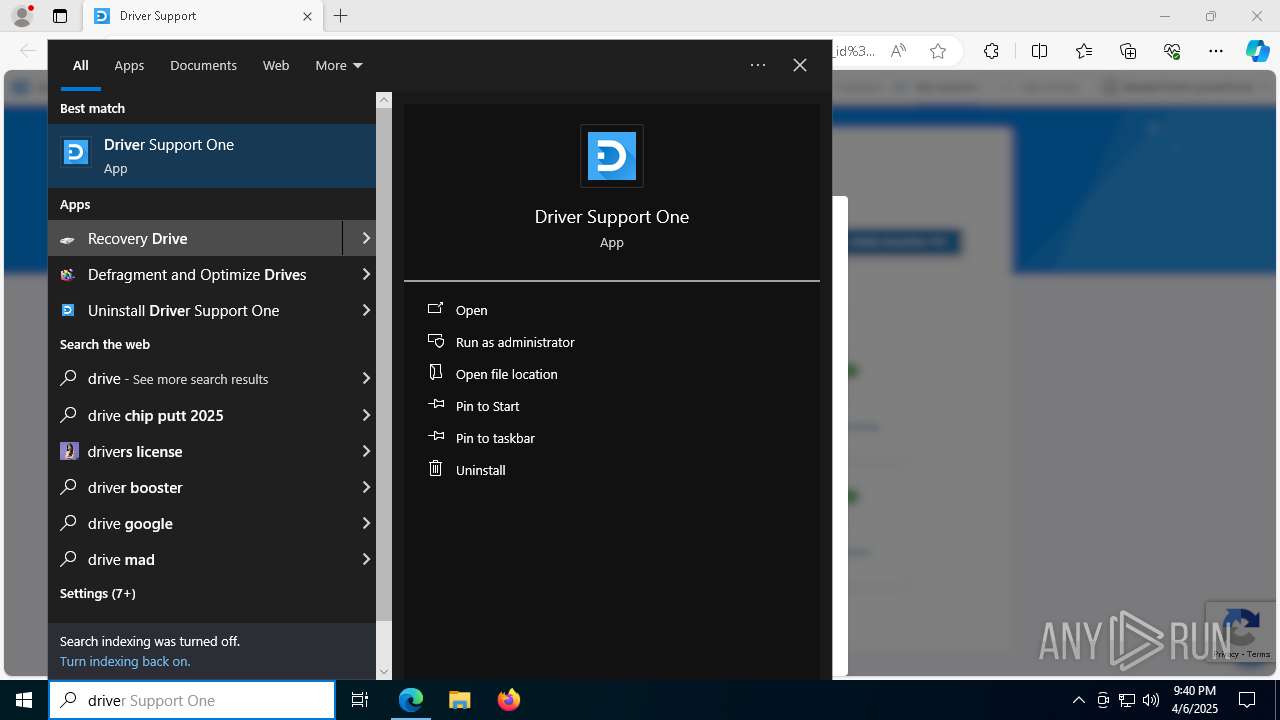This screenshot has height=720, width=1280.
Task: Open the Windows Start button
Action: click(24, 700)
